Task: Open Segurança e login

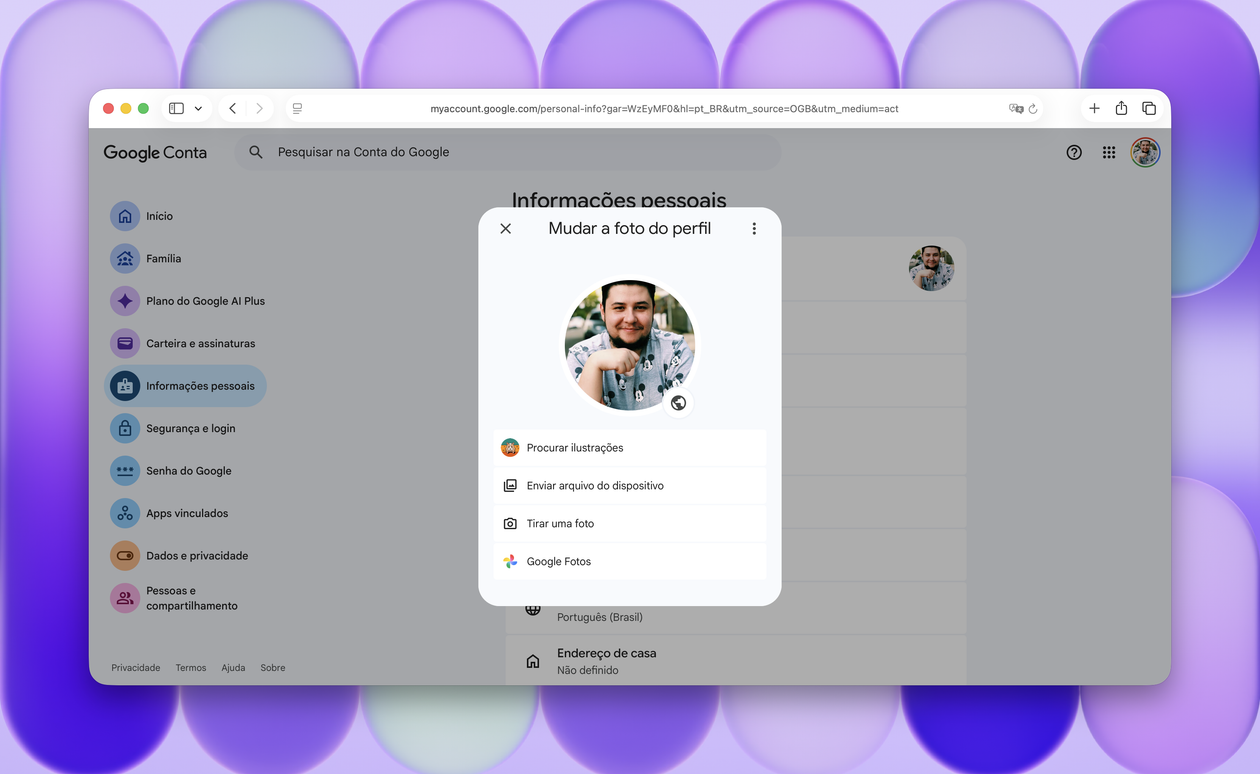Action: 186,429
